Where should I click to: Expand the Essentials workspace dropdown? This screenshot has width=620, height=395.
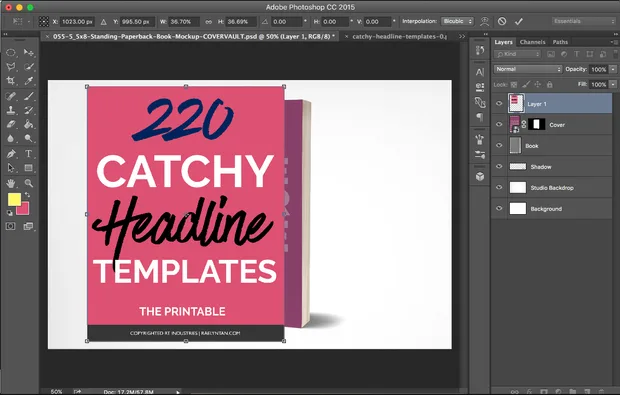point(583,21)
